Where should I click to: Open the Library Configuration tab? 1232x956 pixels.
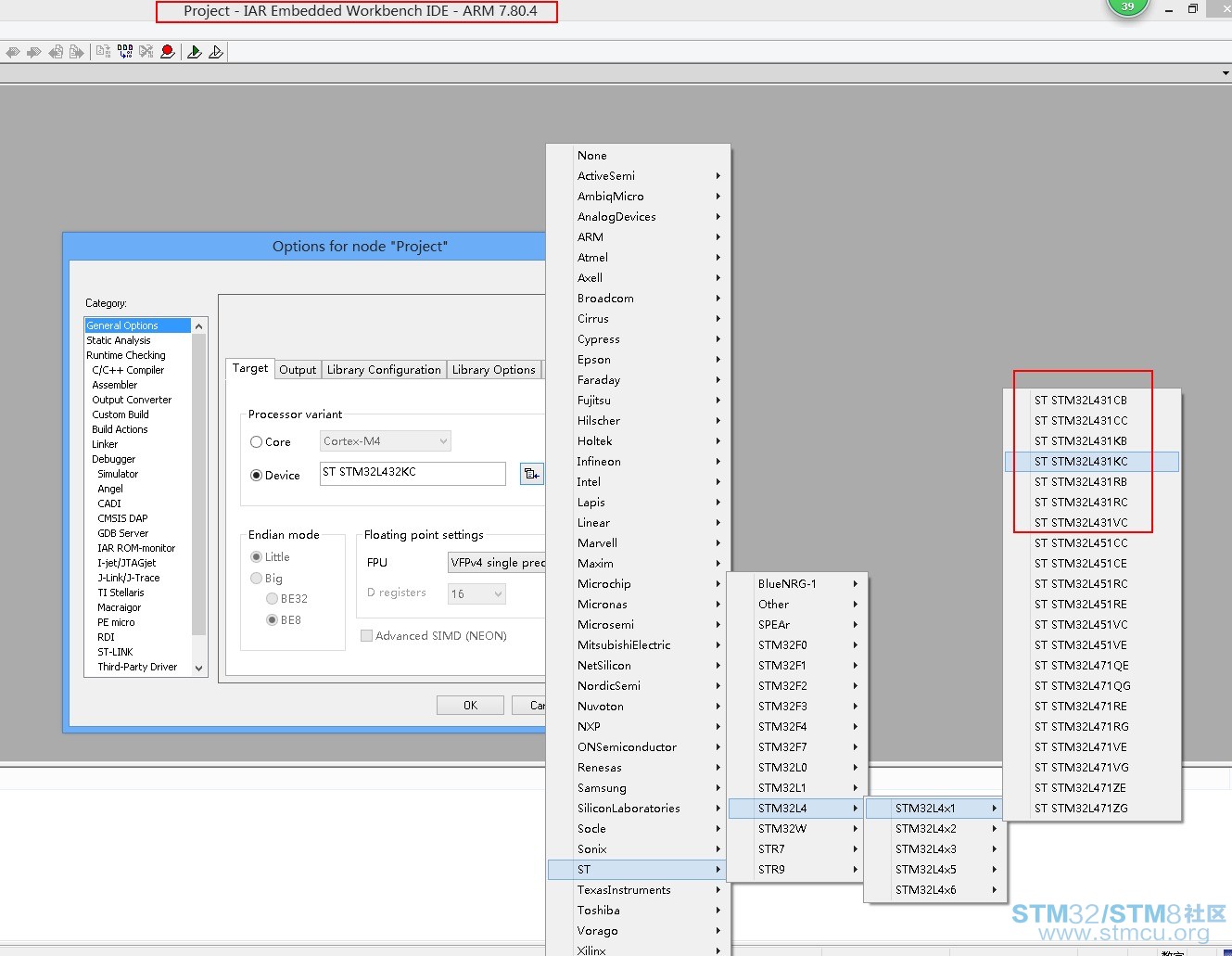(384, 369)
